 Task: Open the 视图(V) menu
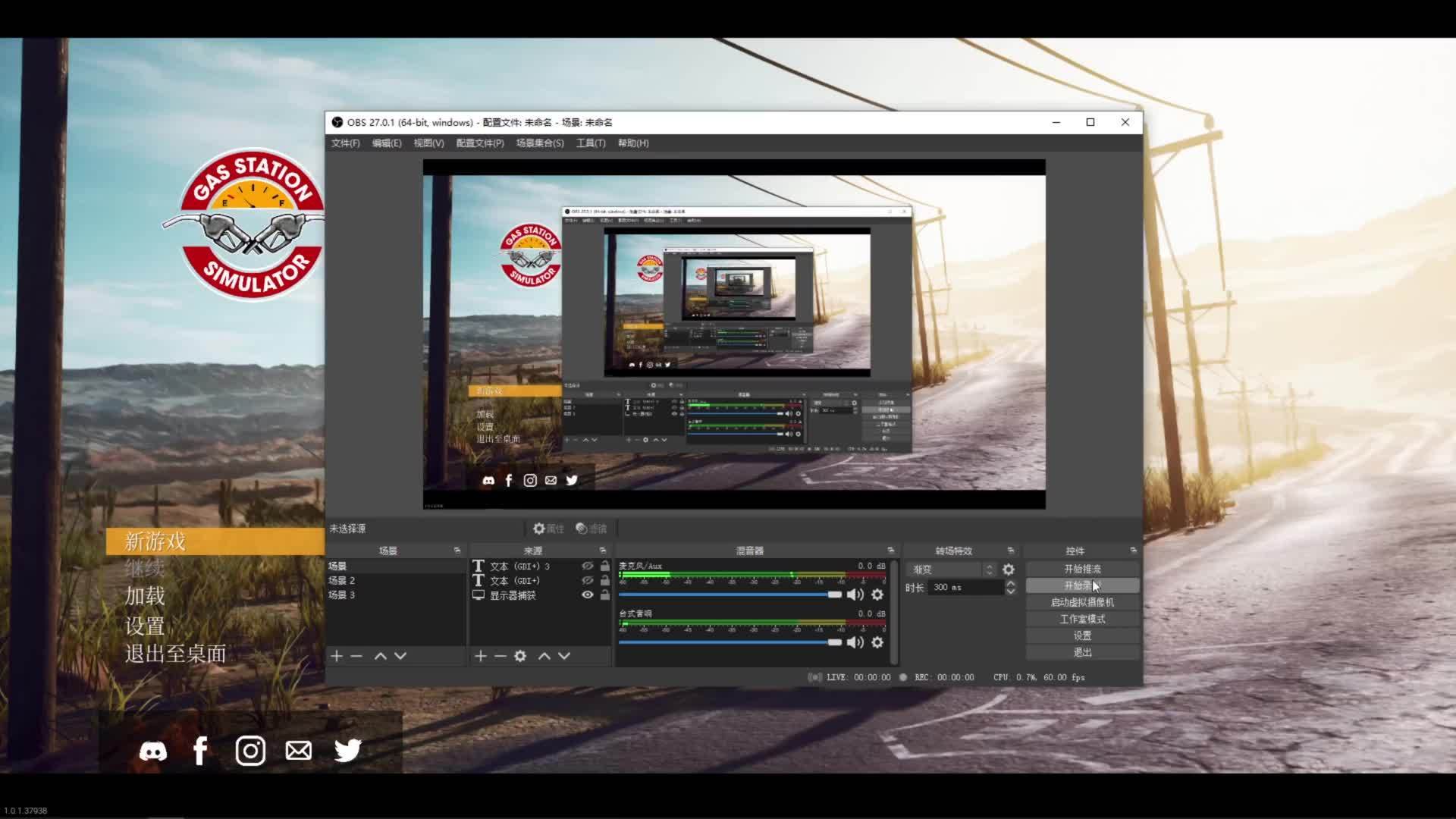coord(428,143)
